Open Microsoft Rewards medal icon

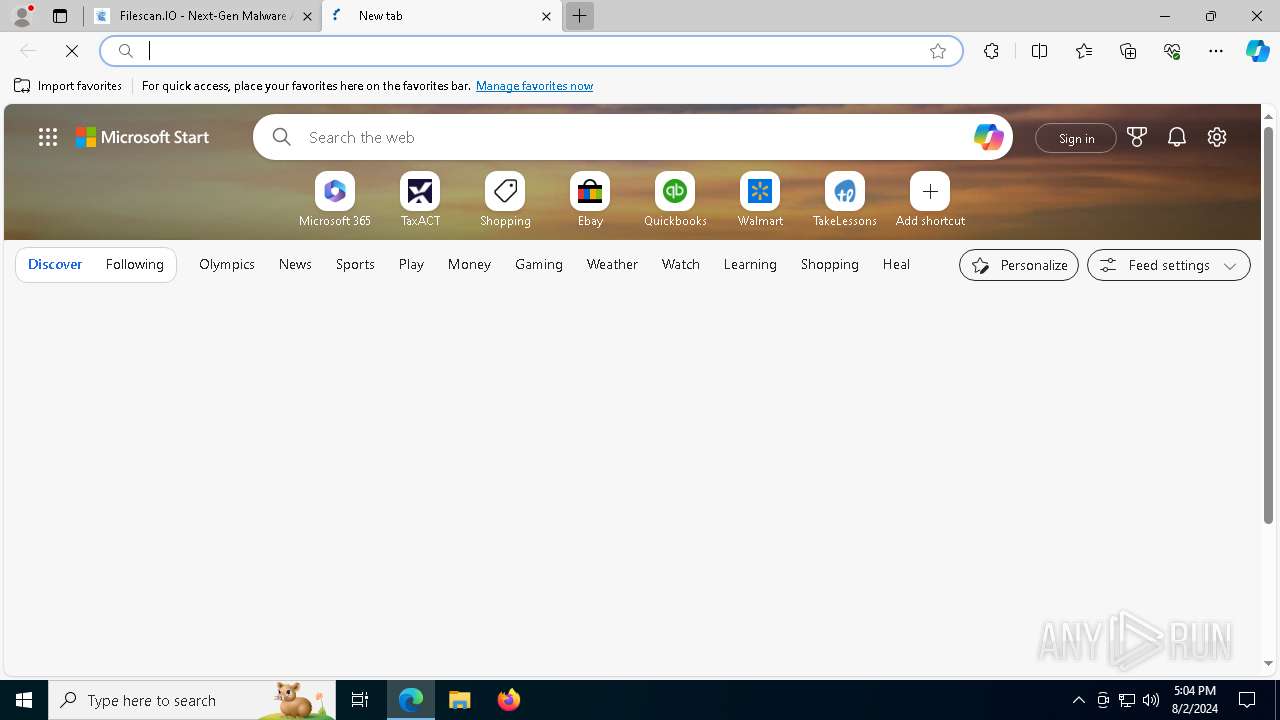(x=1137, y=137)
